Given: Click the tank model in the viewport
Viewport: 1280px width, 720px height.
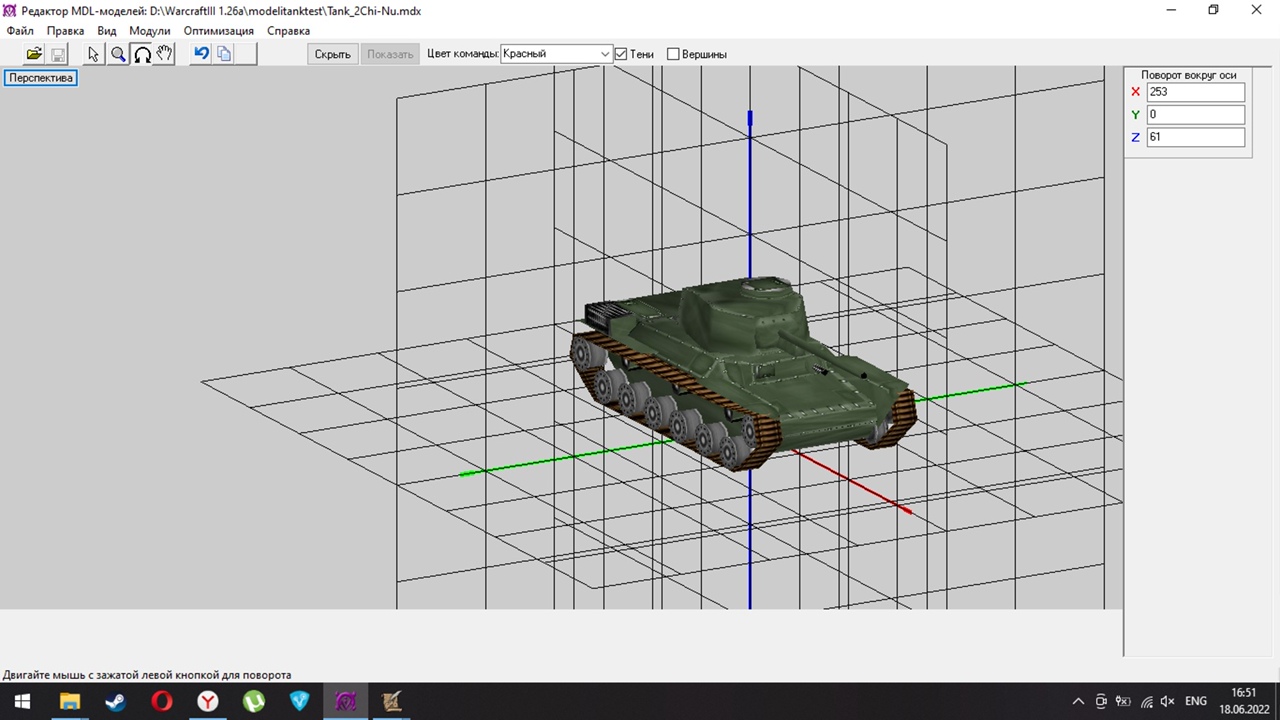Looking at the screenshot, I should pyautogui.click(x=742, y=372).
